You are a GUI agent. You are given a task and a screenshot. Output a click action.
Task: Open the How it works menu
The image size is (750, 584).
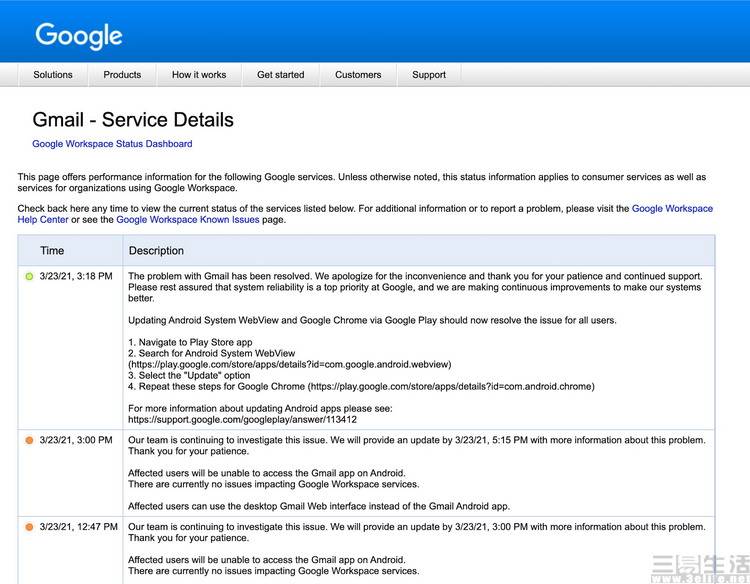pyautogui.click(x=199, y=75)
